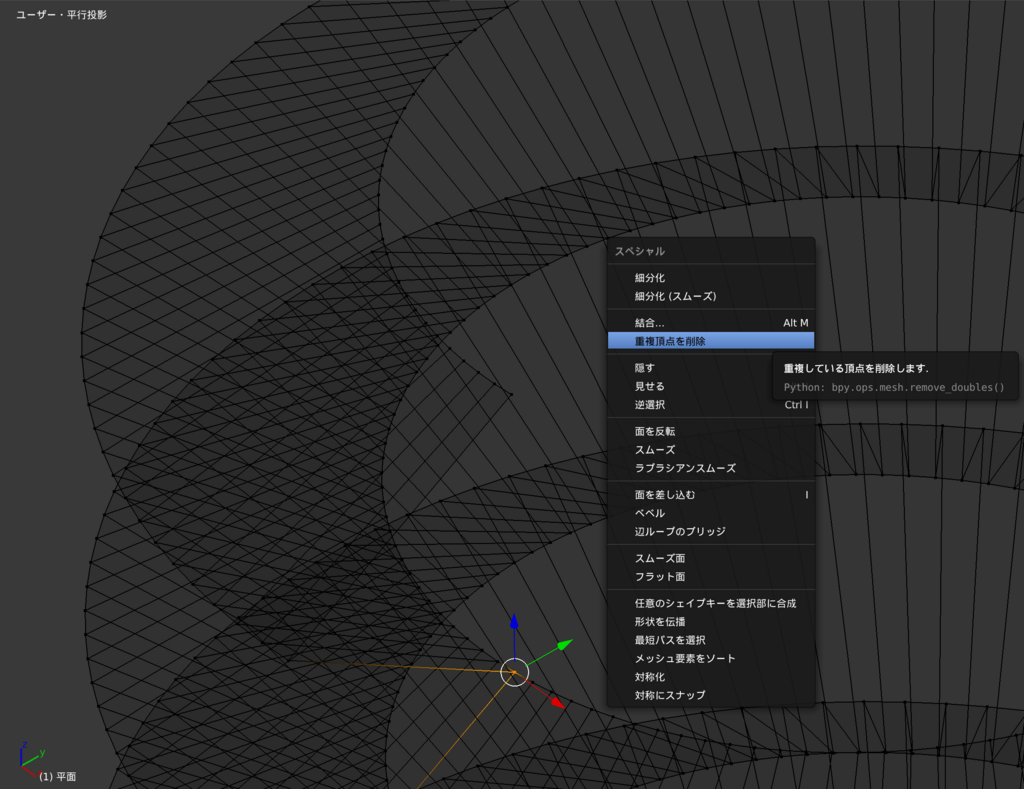
Task: Click the red X axis manipulator arrow
Action: [557, 702]
